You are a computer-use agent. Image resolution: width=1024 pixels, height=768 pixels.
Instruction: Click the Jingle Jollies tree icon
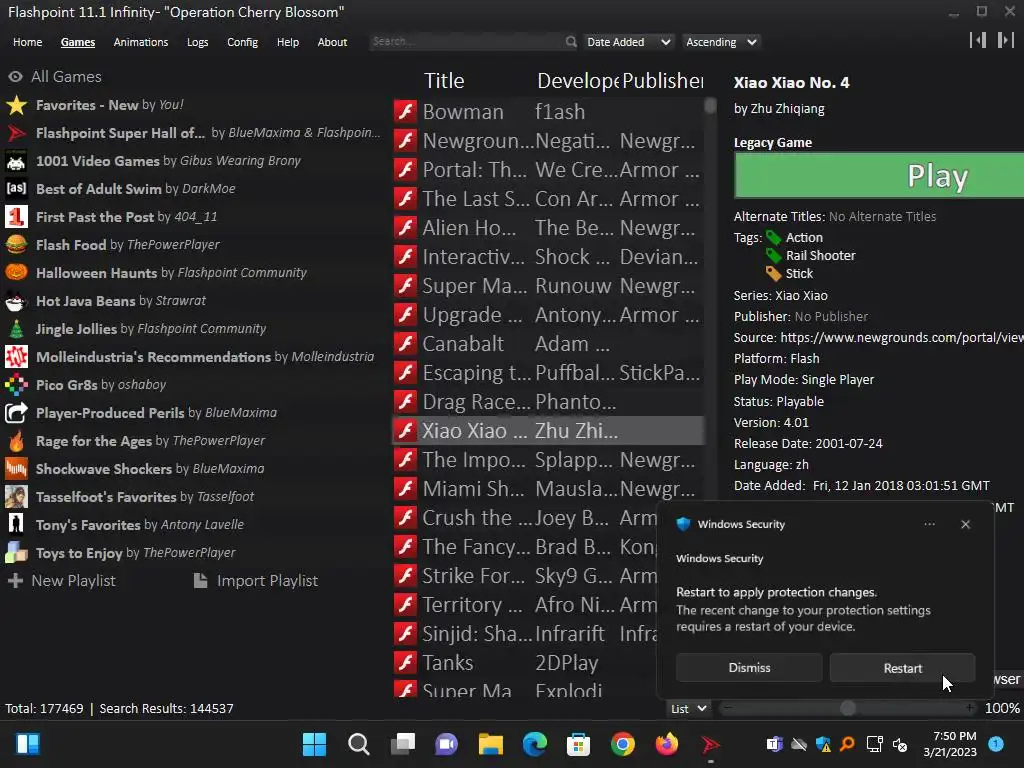[16, 329]
